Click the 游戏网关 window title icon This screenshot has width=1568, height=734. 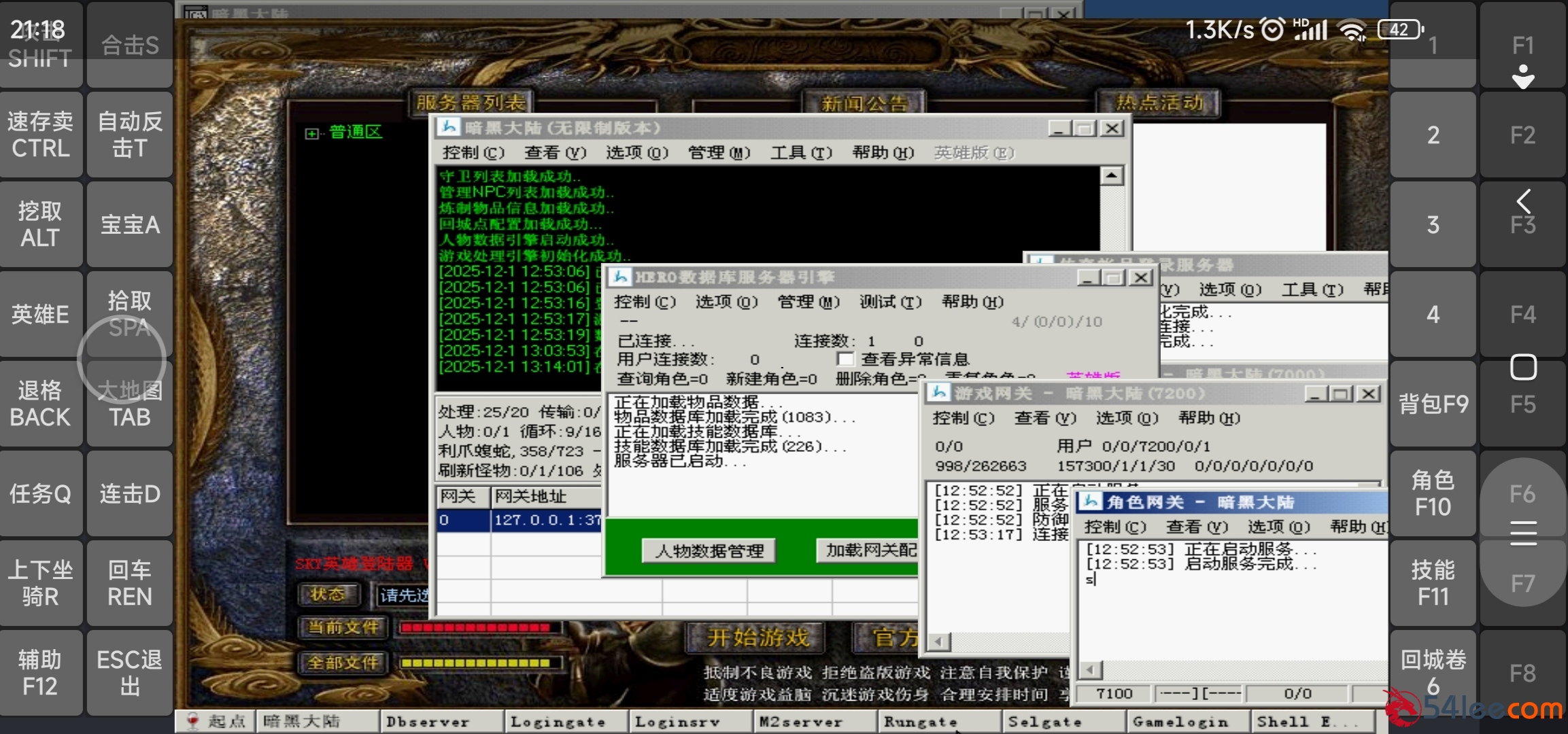[x=940, y=393]
